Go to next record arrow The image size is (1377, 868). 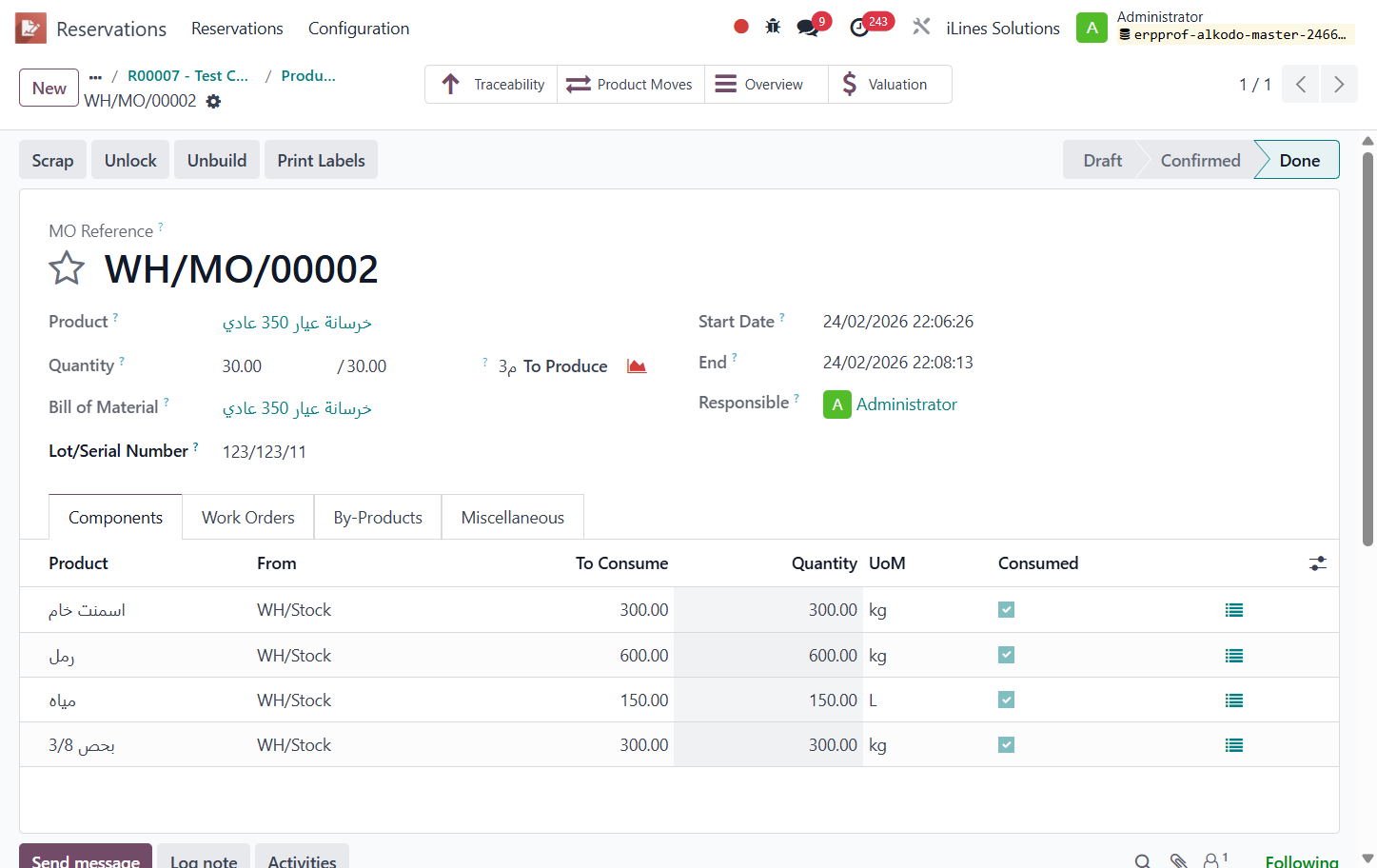tap(1339, 84)
